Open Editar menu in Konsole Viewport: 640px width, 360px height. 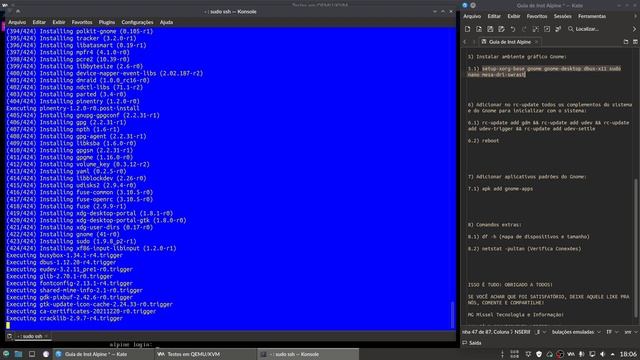(x=39, y=22)
